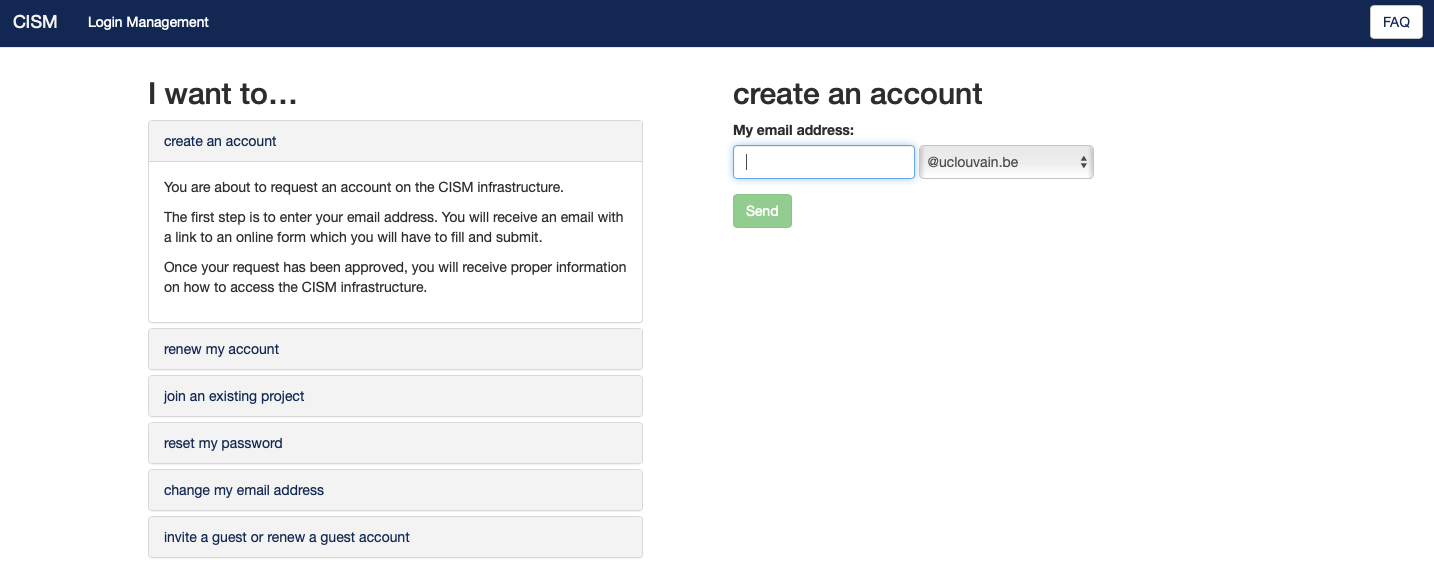Focus the email address text field

coord(824,162)
